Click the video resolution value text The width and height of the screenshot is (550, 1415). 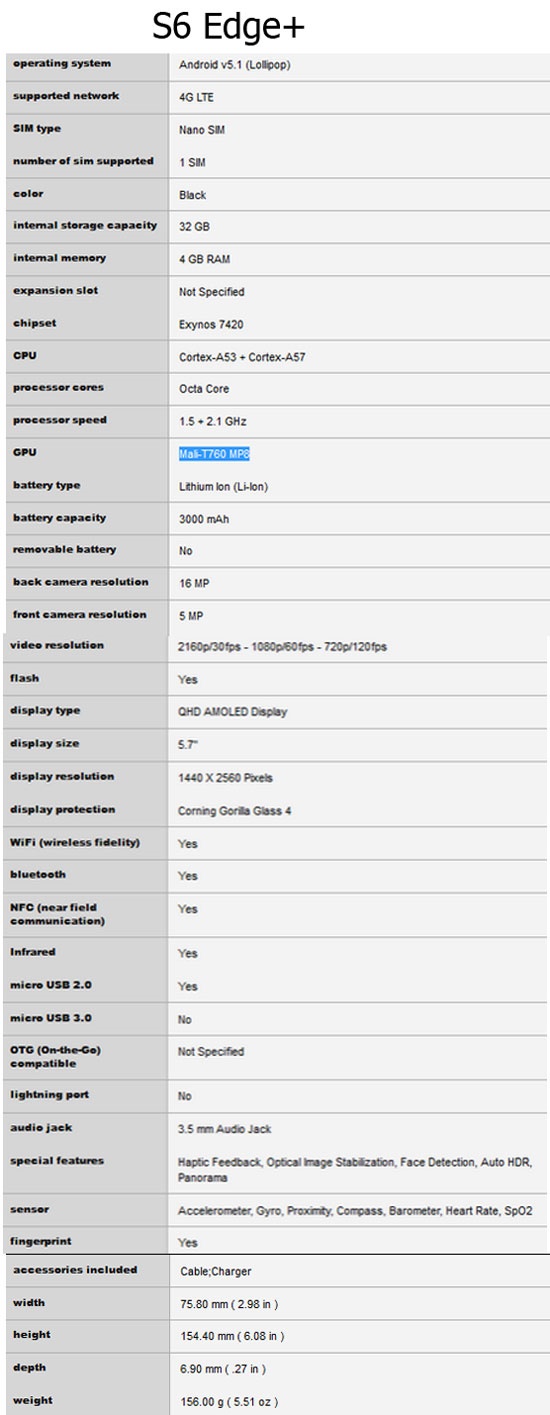coord(282,647)
